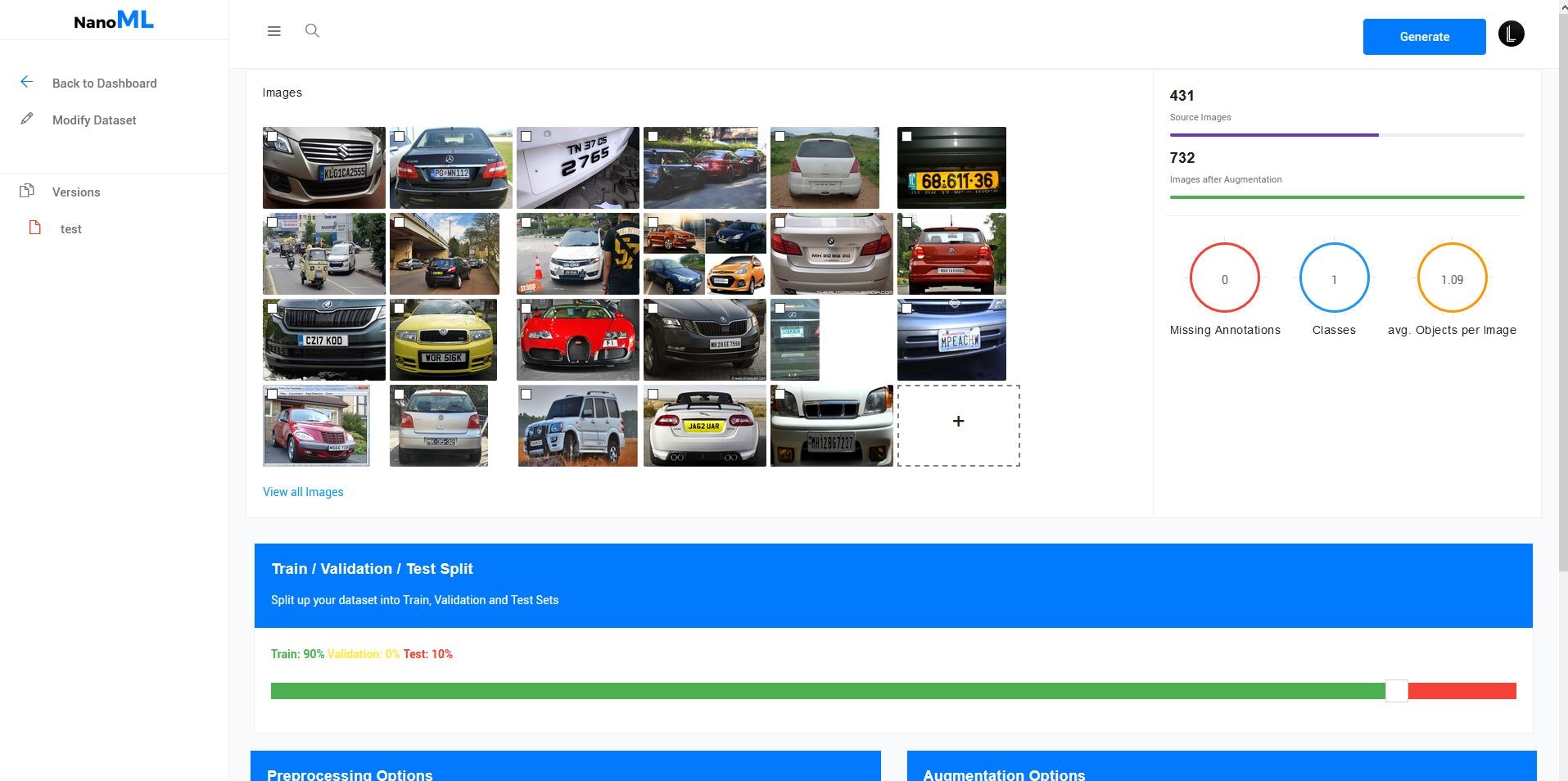Open the test version entry
Screen dimensions: 1568x781
[x=71, y=229]
